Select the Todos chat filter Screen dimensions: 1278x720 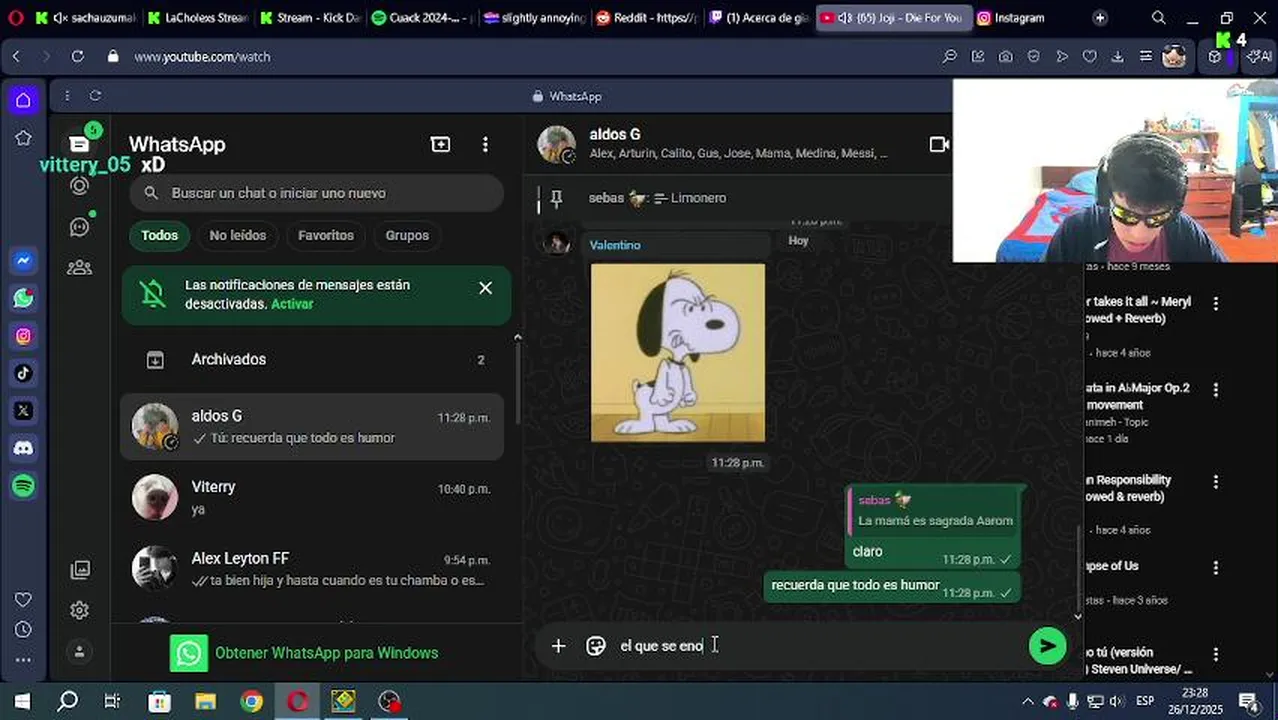coord(159,235)
